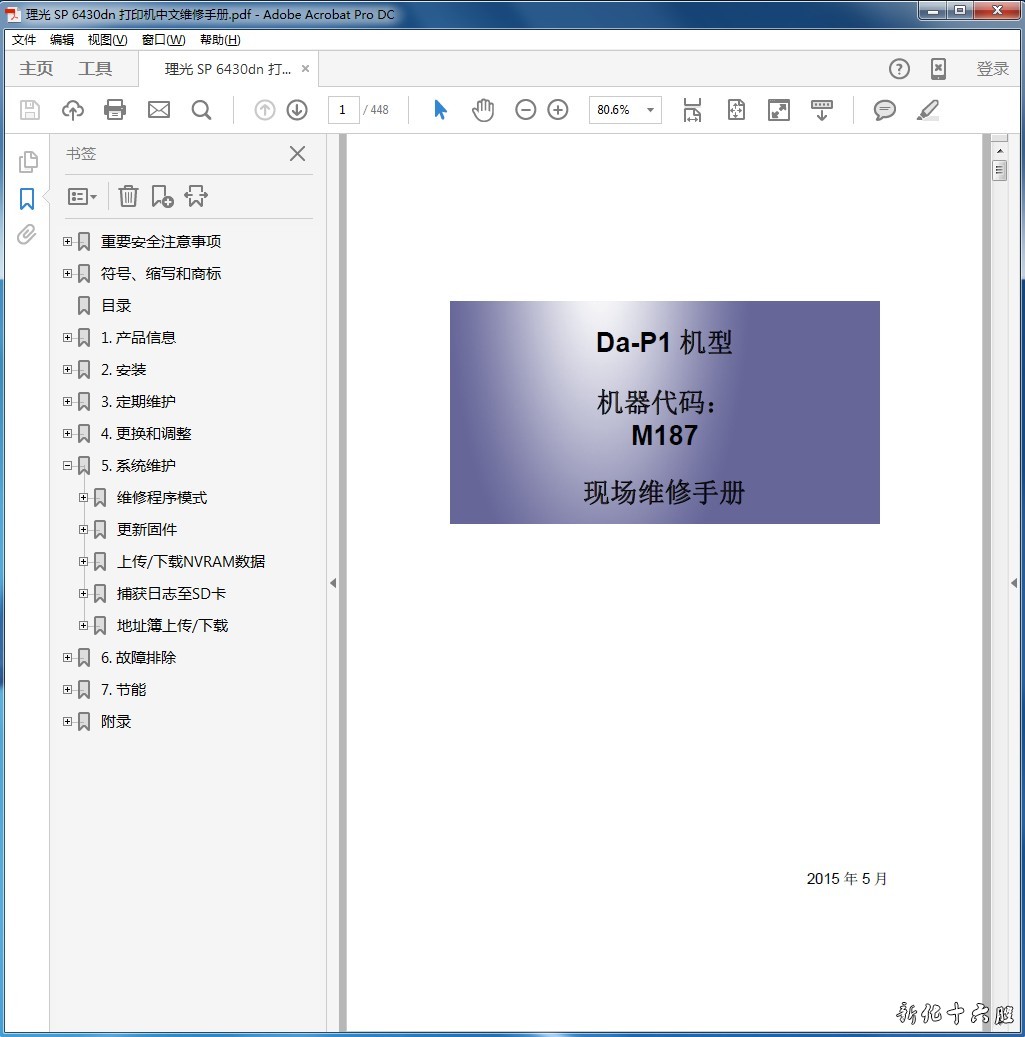The height and width of the screenshot is (1037, 1025).
Task: Switch to the 工具 tab
Action: pyautogui.click(x=95, y=69)
